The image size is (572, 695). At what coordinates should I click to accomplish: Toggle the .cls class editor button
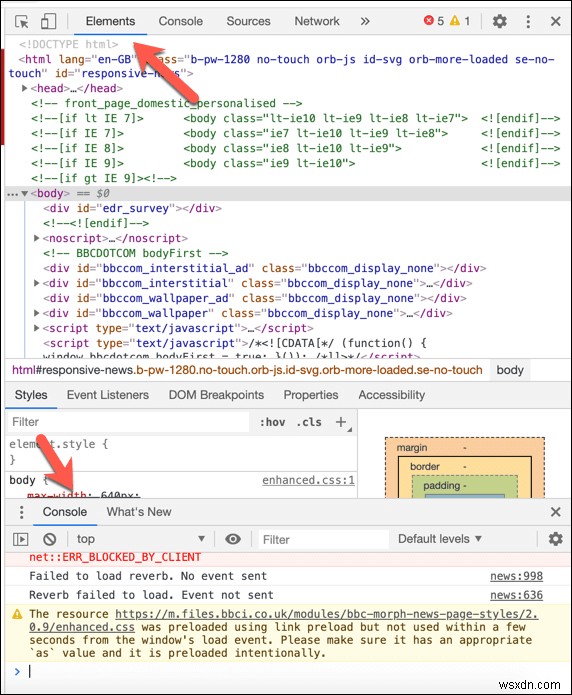click(x=309, y=422)
